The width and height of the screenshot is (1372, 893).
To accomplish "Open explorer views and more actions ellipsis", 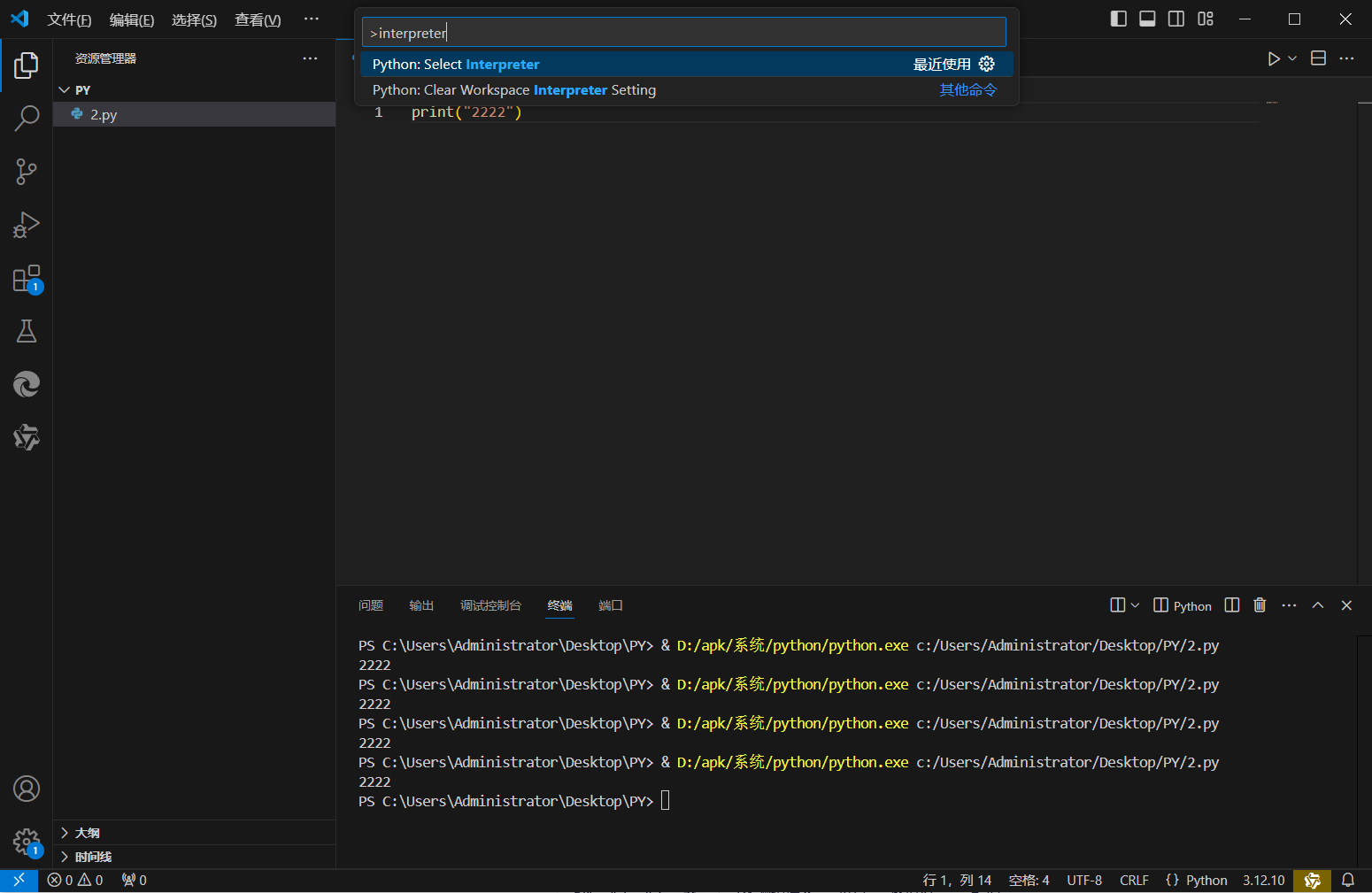I will tap(310, 58).
